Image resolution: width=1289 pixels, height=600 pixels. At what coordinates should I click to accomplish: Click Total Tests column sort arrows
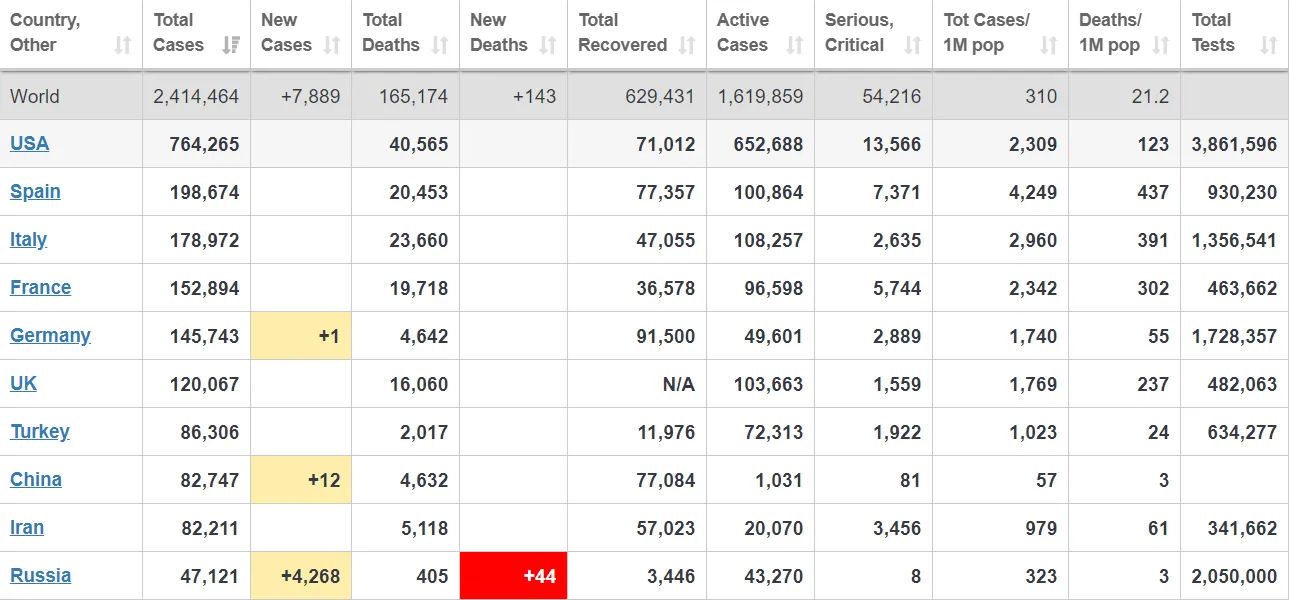click(1269, 45)
